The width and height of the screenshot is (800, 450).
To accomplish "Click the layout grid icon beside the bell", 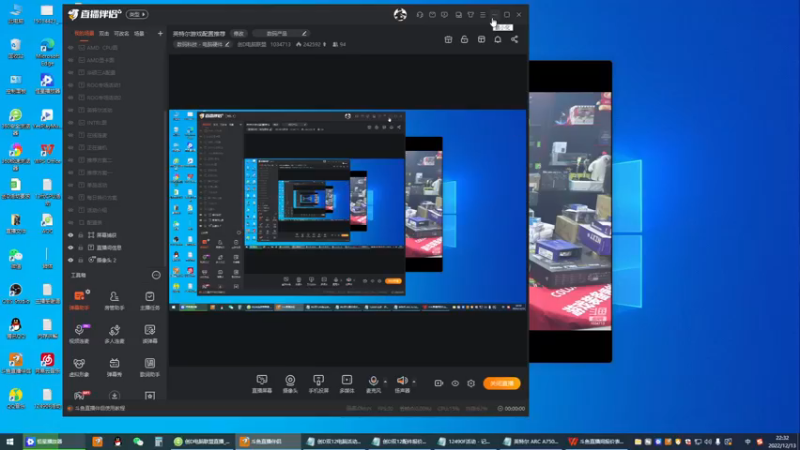I will tap(481, 39).
